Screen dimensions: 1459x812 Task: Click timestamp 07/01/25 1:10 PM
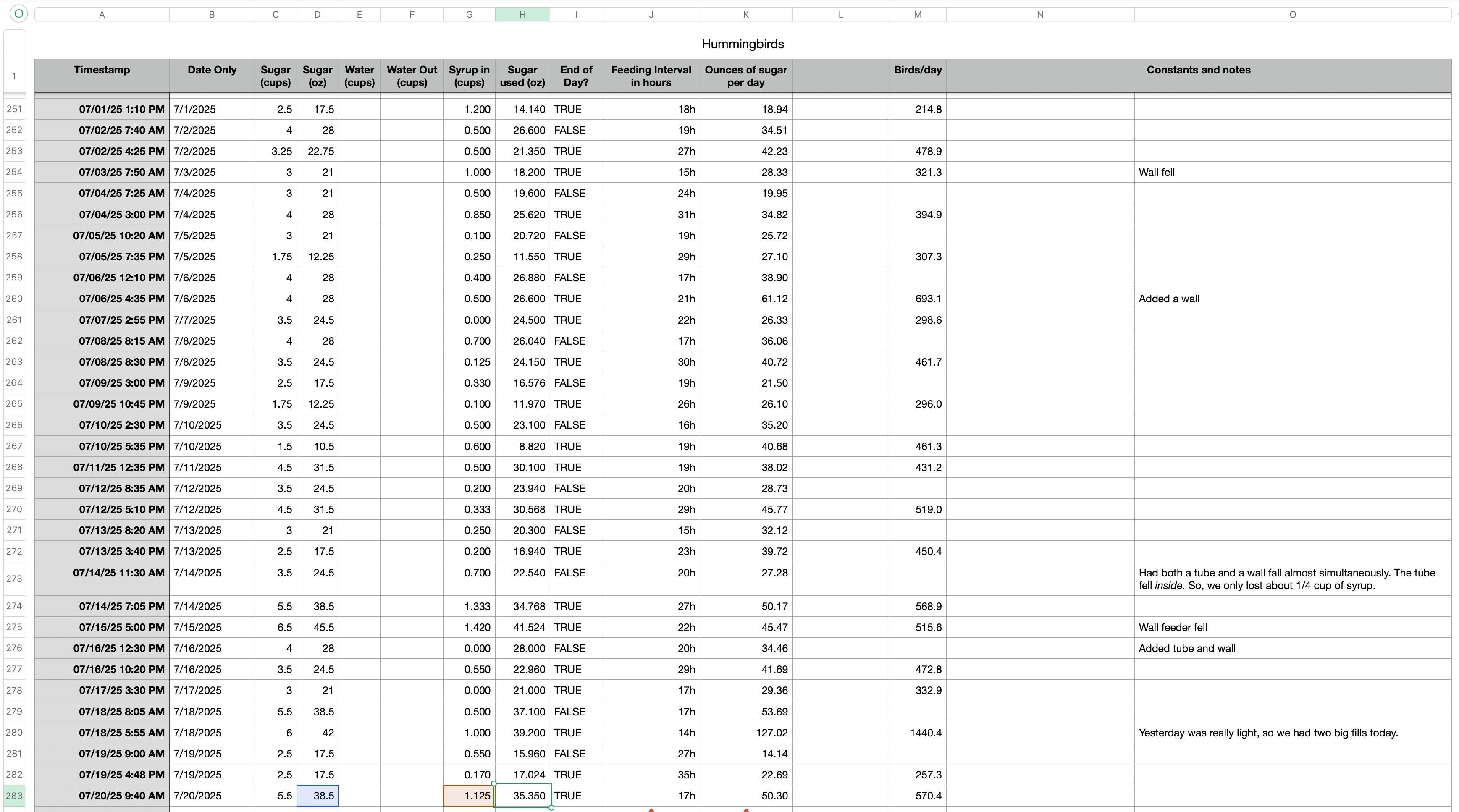point(102,109)
